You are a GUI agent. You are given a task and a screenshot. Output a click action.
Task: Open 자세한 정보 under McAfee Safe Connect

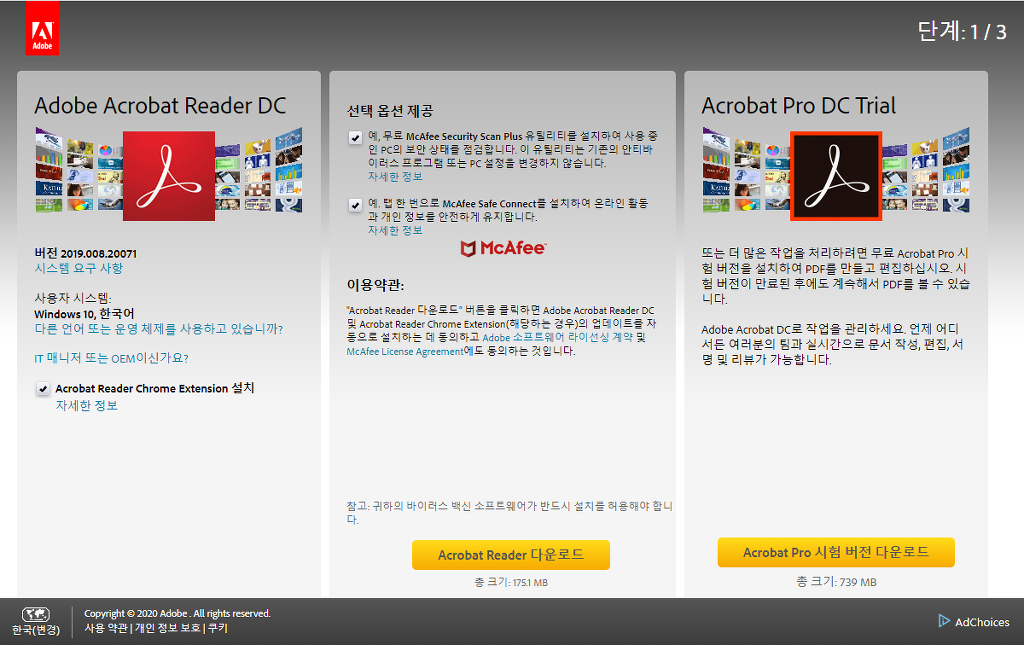point(395,230)
